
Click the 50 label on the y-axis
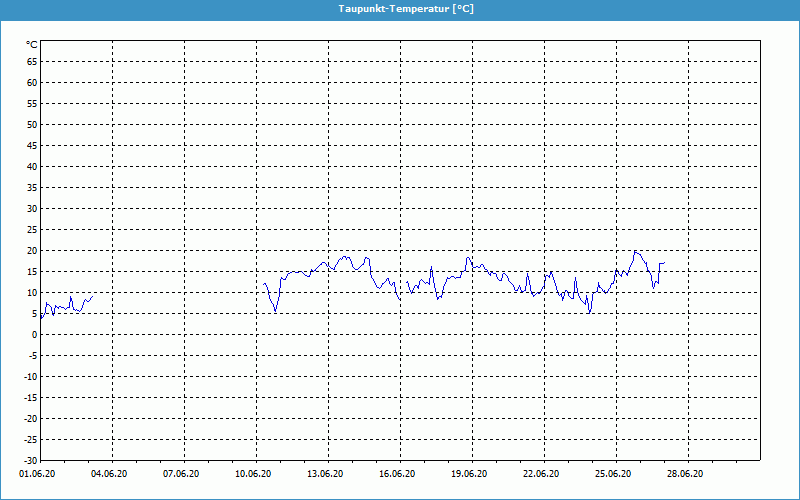point(31,124)
